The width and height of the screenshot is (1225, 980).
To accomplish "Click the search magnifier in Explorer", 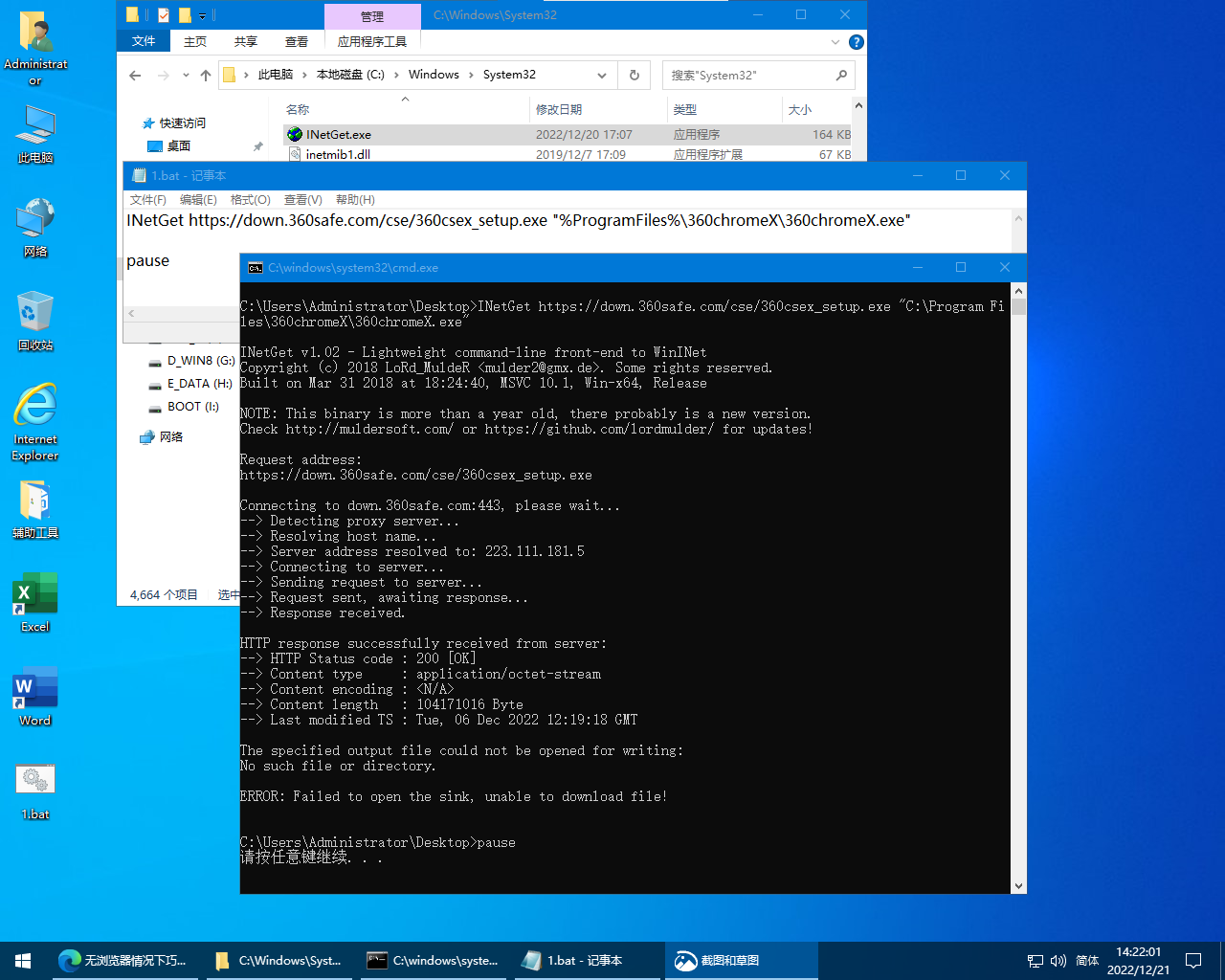I will [x=841, y=75].
